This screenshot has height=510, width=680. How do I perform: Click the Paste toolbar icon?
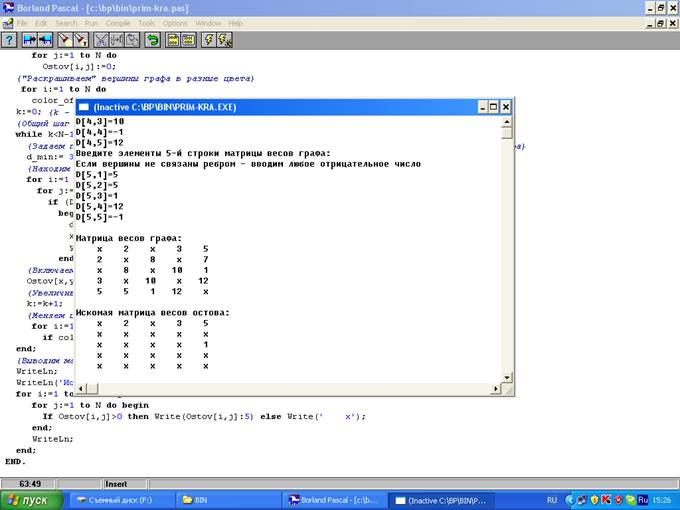(x=130, y=40)
